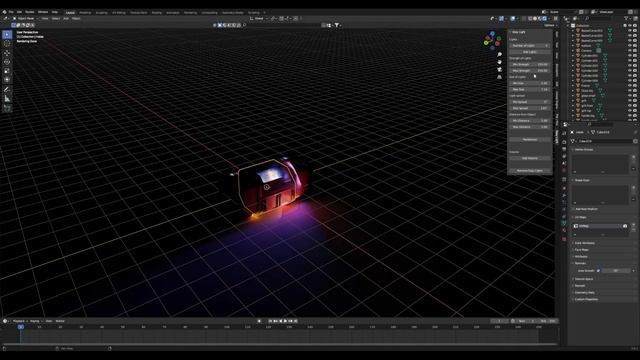Toggle Auto Smooth checkbox under Normals
The image size is (640, 360).
[x=598, y=271]
